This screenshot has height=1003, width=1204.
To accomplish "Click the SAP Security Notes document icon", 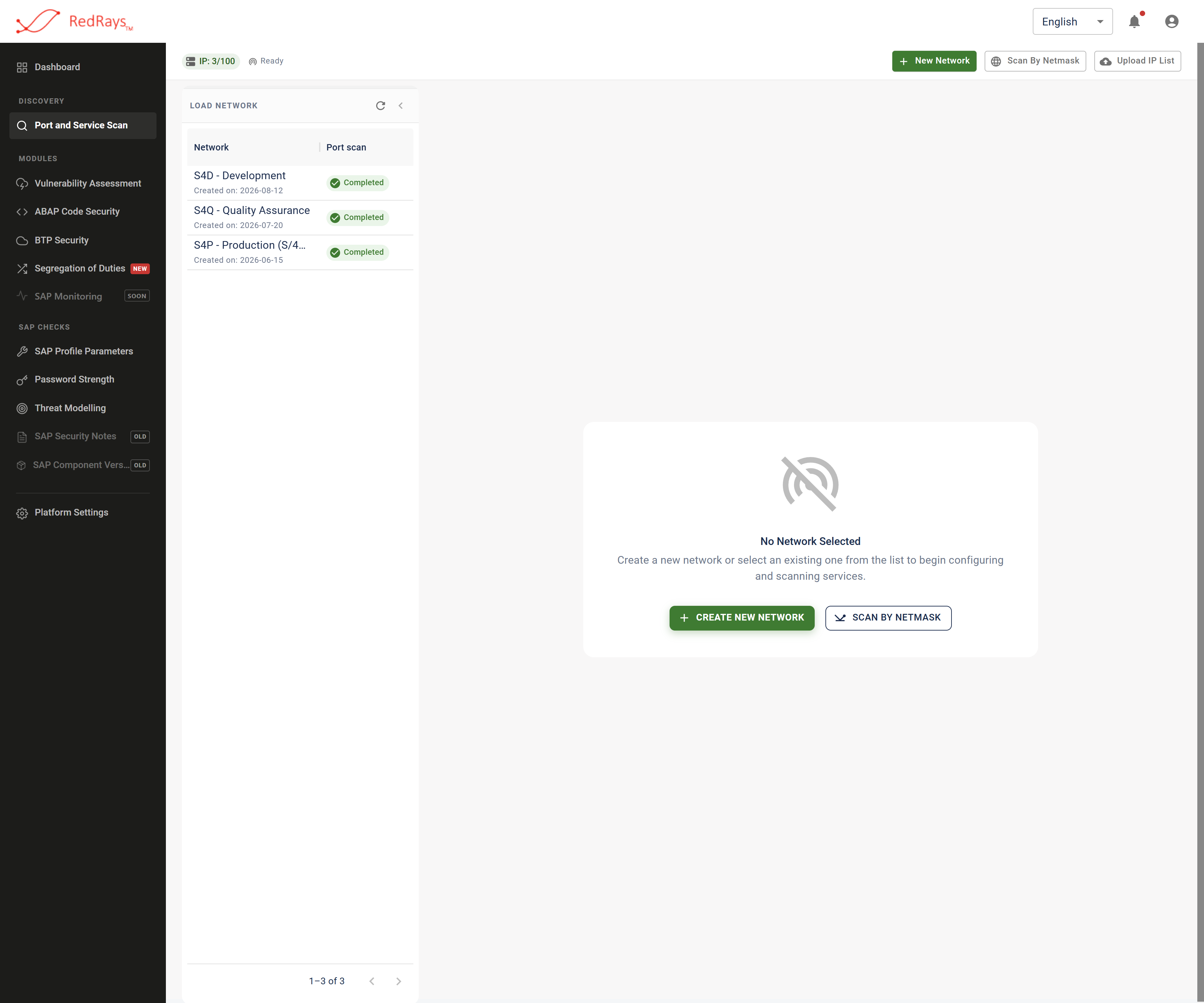I will click(22, 437).
